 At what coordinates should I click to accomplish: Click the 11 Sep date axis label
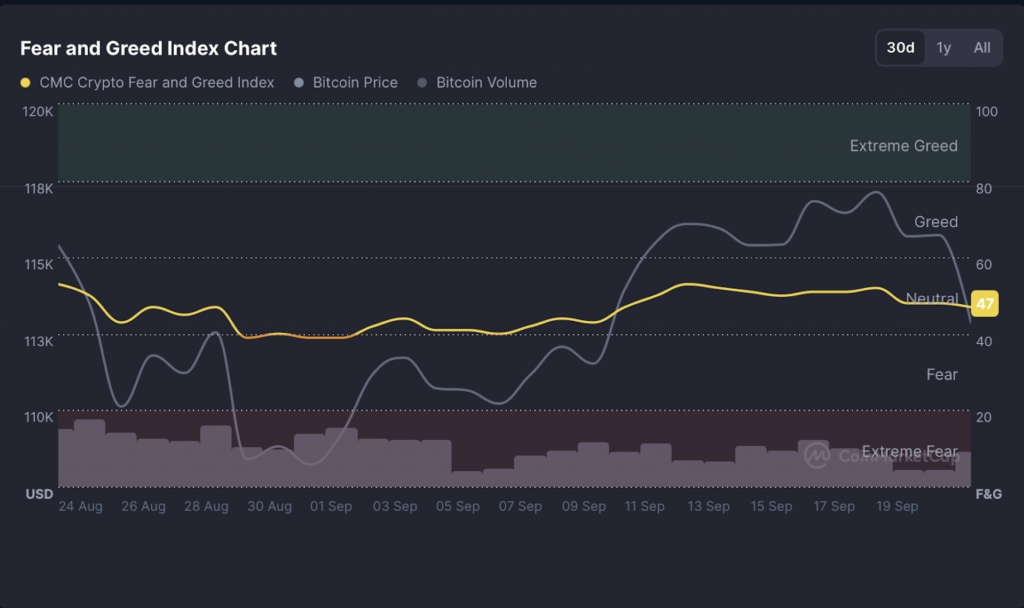coord(645,507)
